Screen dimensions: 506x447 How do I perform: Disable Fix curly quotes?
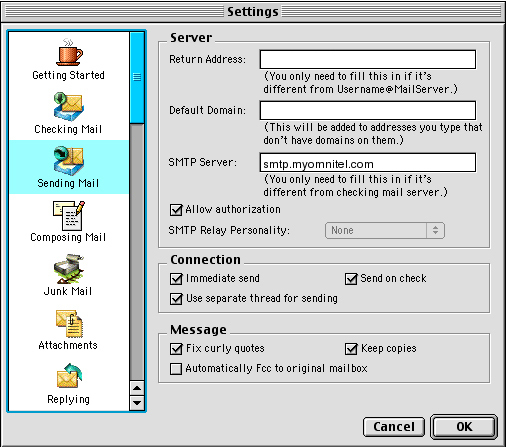point(176,349)
